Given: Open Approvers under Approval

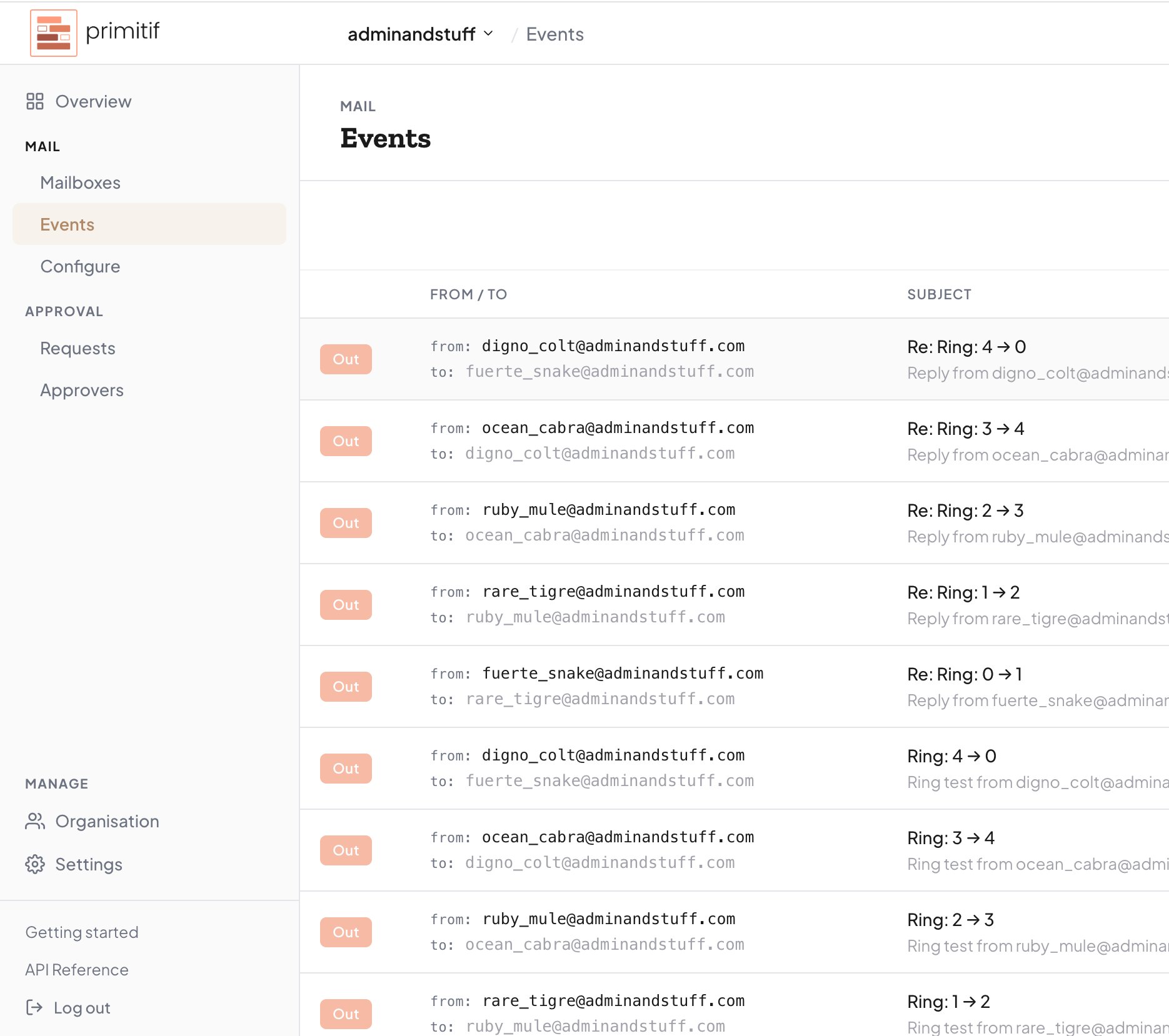Looking at the screenshot, I should click(x=82, y=390).
